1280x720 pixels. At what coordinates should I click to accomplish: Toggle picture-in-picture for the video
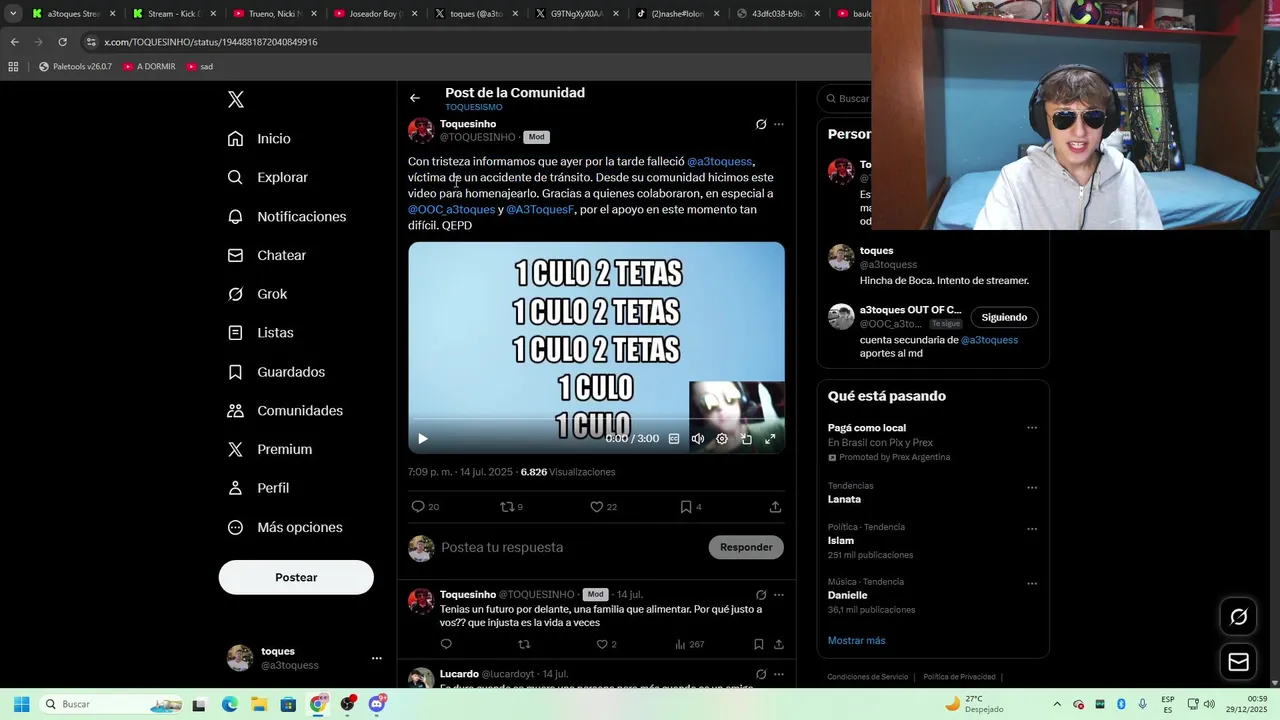pyautogui.click(x=746, y=439)
